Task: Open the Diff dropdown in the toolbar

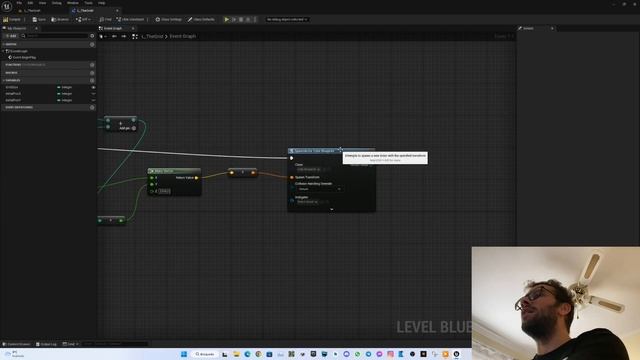Action: pos(83,19)
